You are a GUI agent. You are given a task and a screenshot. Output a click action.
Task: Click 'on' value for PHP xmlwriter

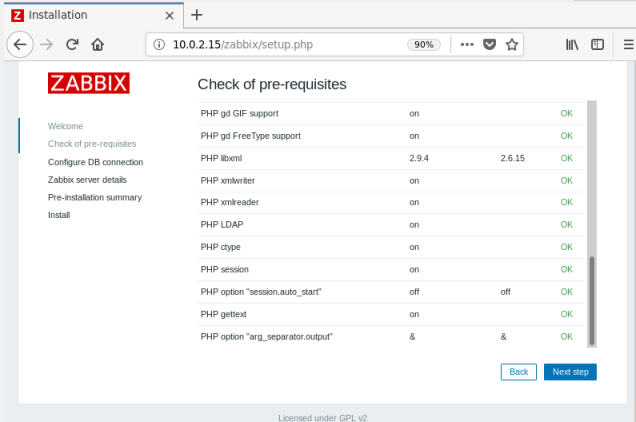tap(414, 181)
